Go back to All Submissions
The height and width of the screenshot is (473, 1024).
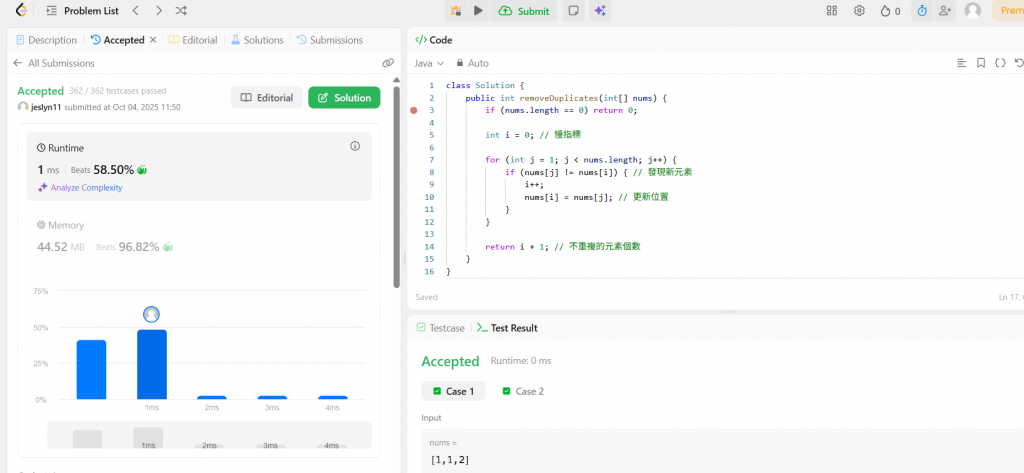[x=54, y=63]
